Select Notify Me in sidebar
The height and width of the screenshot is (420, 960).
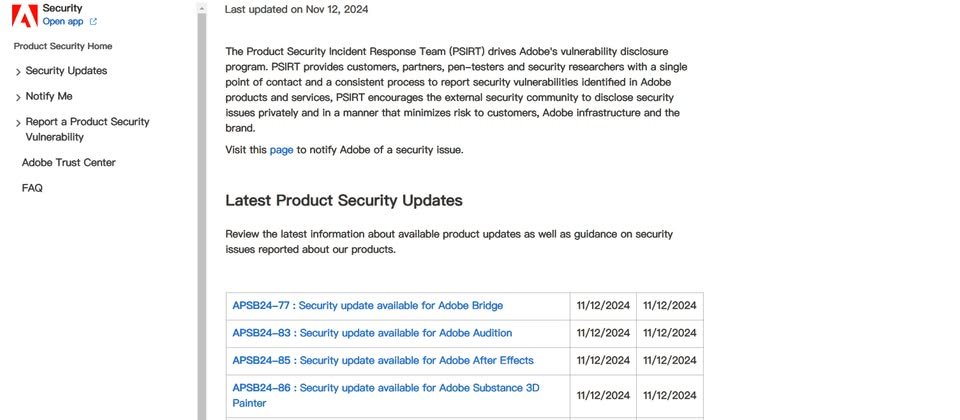click(x=49, y=96)
